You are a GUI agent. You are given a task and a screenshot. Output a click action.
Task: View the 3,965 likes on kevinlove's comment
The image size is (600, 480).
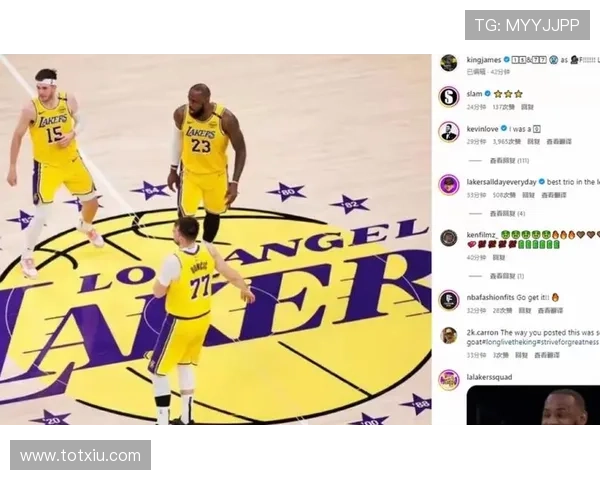[505, 141]
